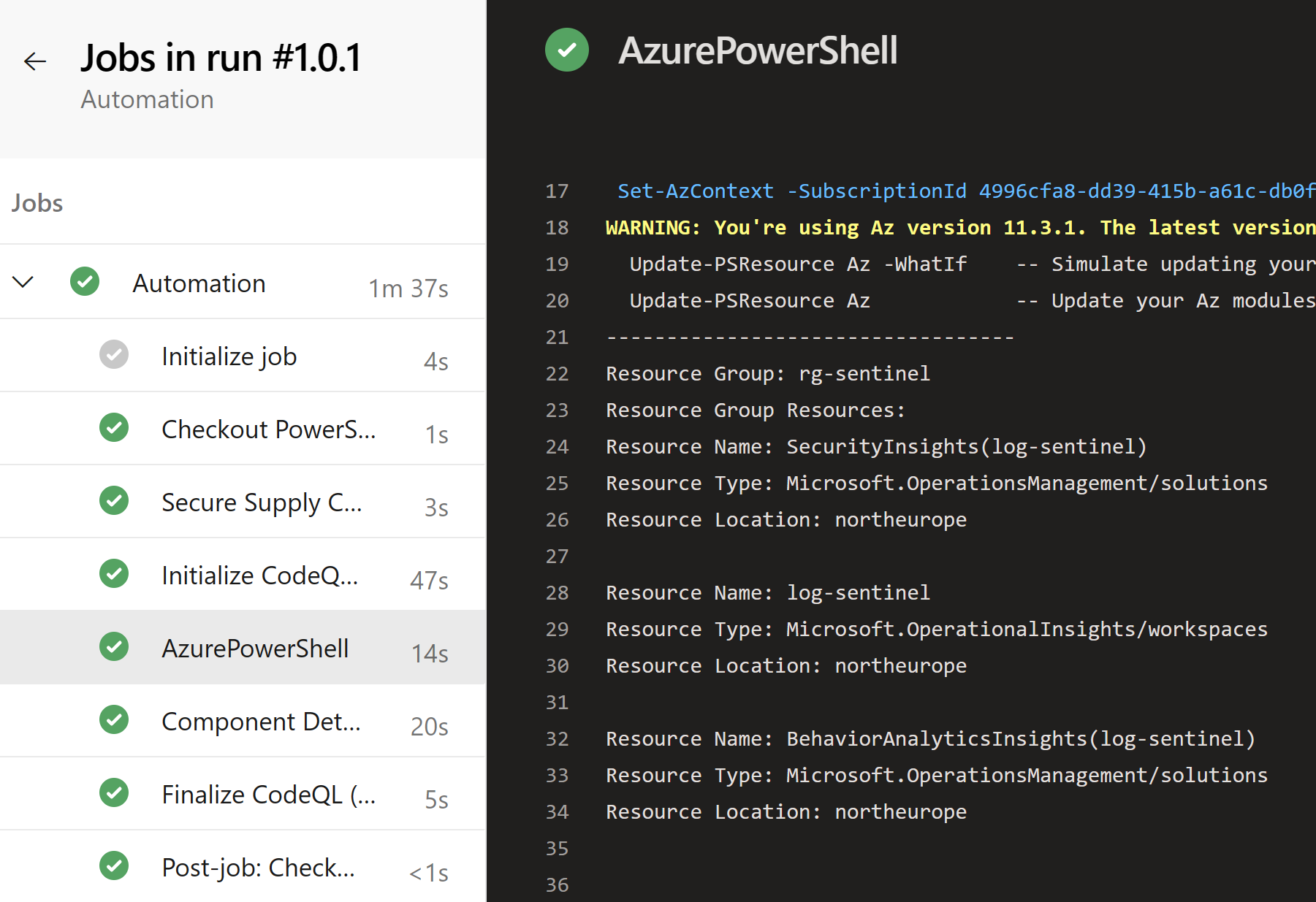Click the grey Initialize job status icon
This screenshot has height=902, width=1316.
click(x=114, y=355)
